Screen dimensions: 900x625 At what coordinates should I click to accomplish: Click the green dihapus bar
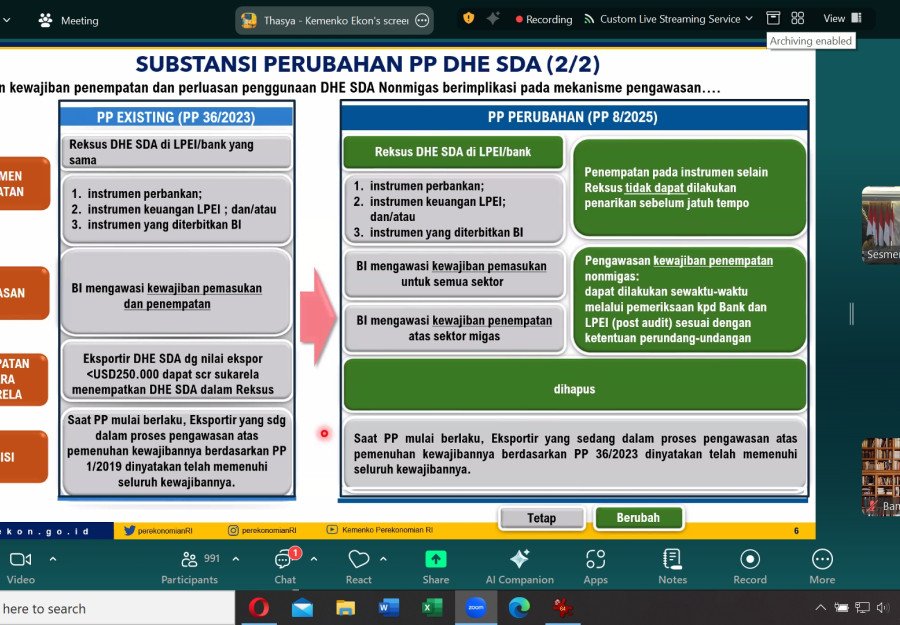pos(575,385)
